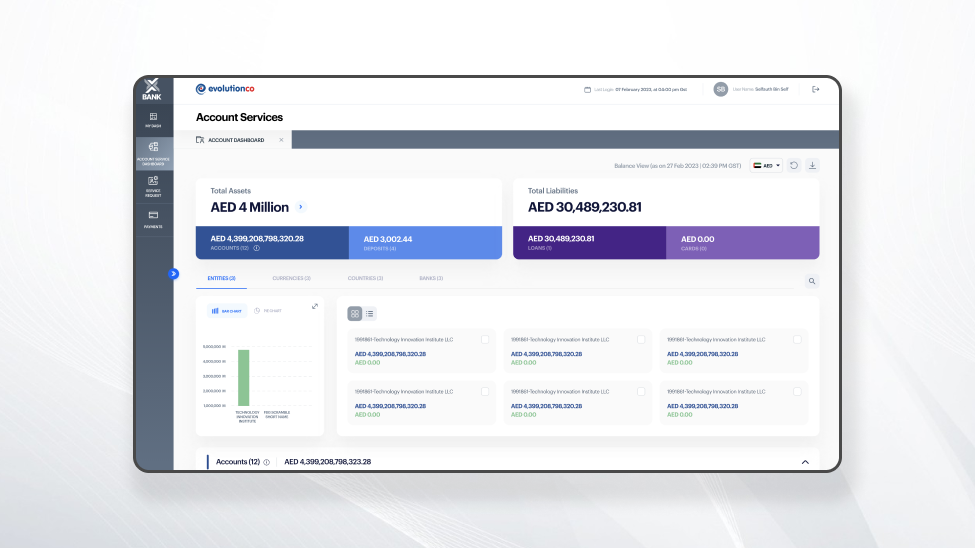Click arrow next to AED 4 Million
This screenshot has height=548, width=975.
pyautogui.click(x=301, y=207)
